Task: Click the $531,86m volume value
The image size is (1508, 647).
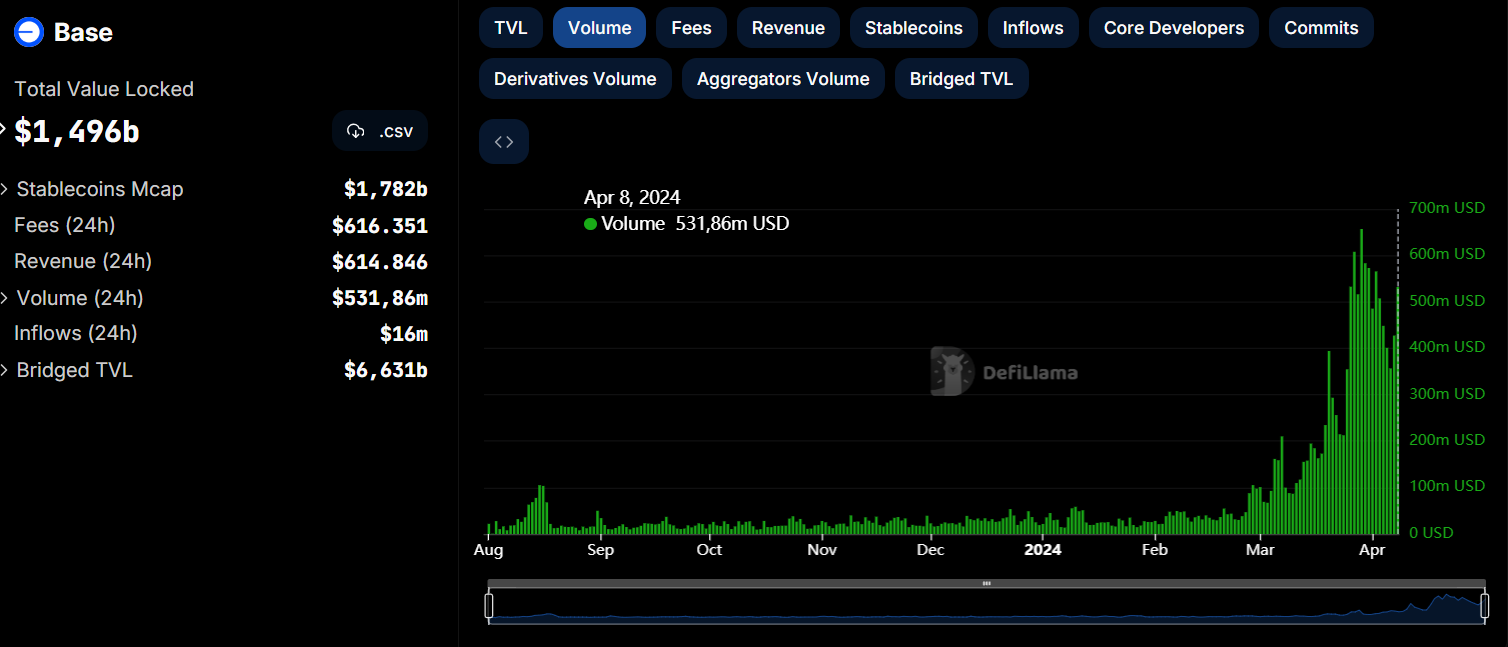Action: pyautogui.click(x=380, y=298)
